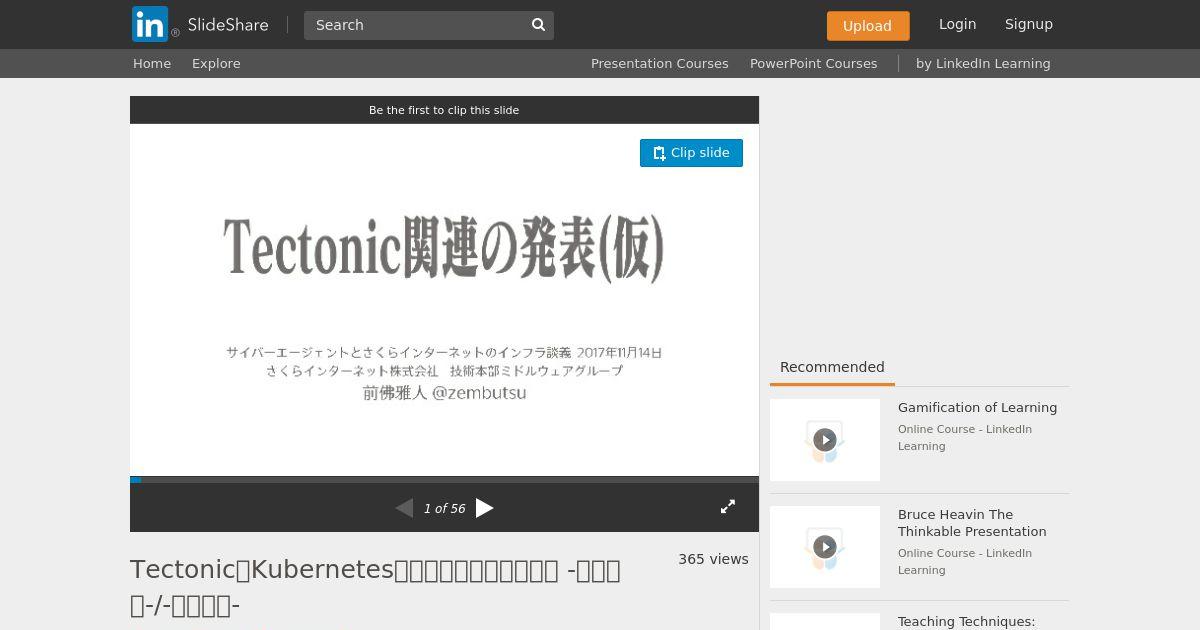The width and height of the screenshot is (1200, 630).
Task: Open the by LinkedIn Learning link
Action: click(983, 63)
